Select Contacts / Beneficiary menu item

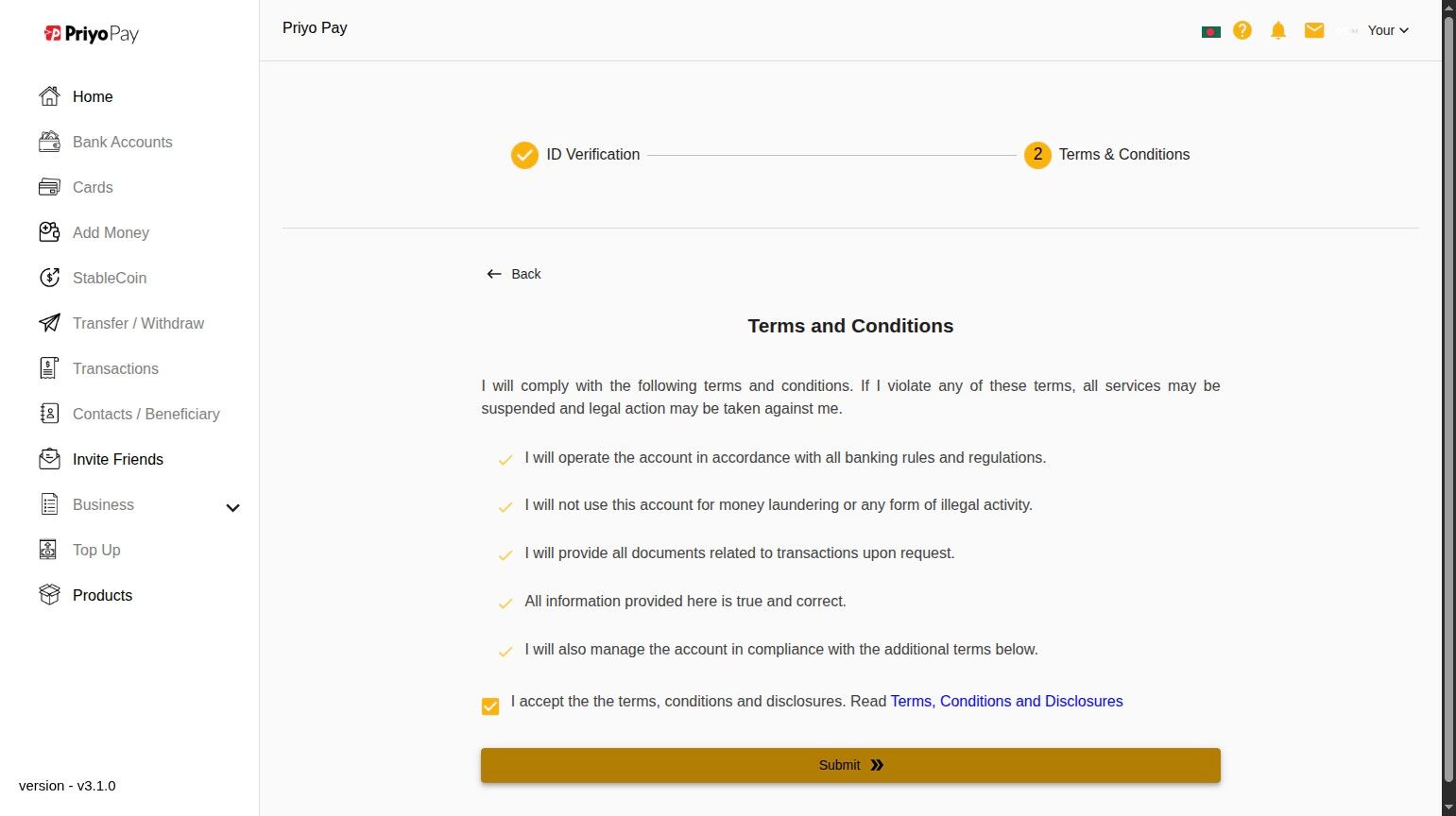pos(146,414)
